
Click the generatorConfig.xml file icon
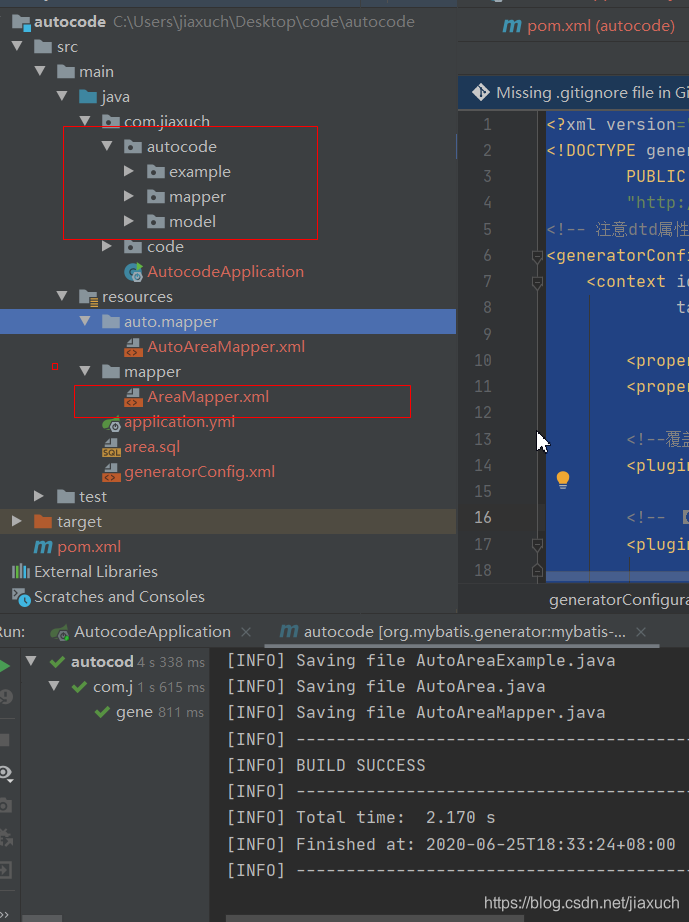click(x=111, y=473)
